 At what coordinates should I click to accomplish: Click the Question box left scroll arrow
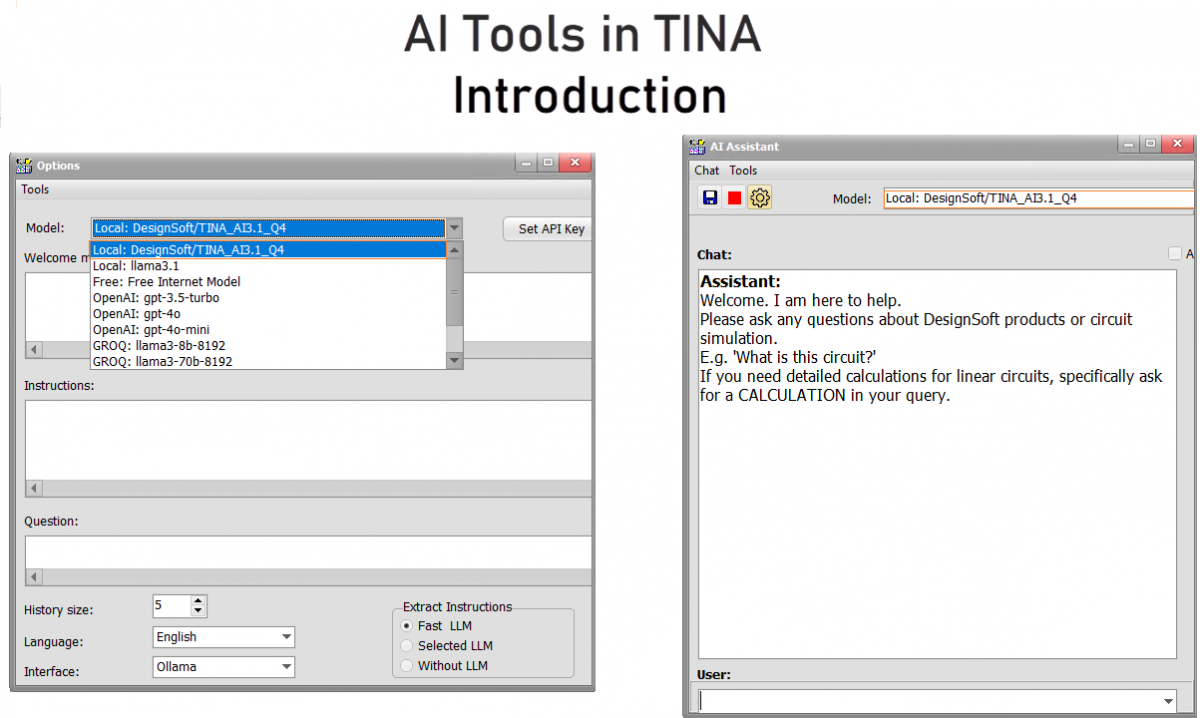[x=34, y=577]
